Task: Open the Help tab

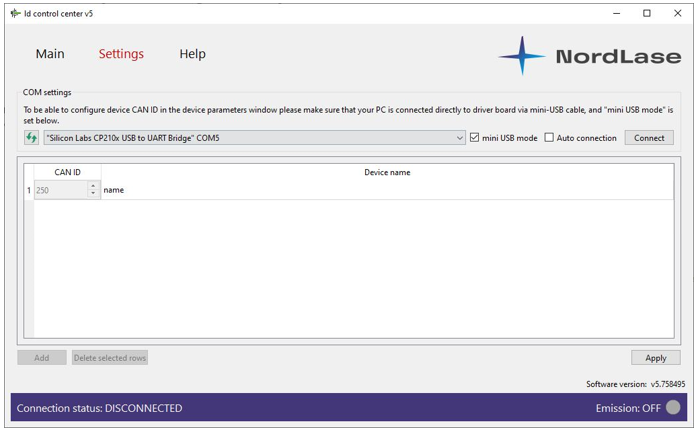Action: click(x=192, y=54)
